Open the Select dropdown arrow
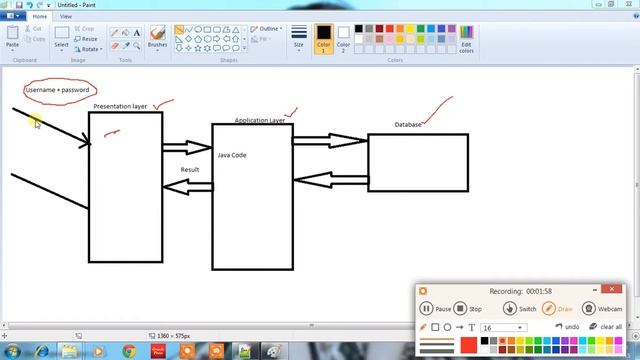 61,50
